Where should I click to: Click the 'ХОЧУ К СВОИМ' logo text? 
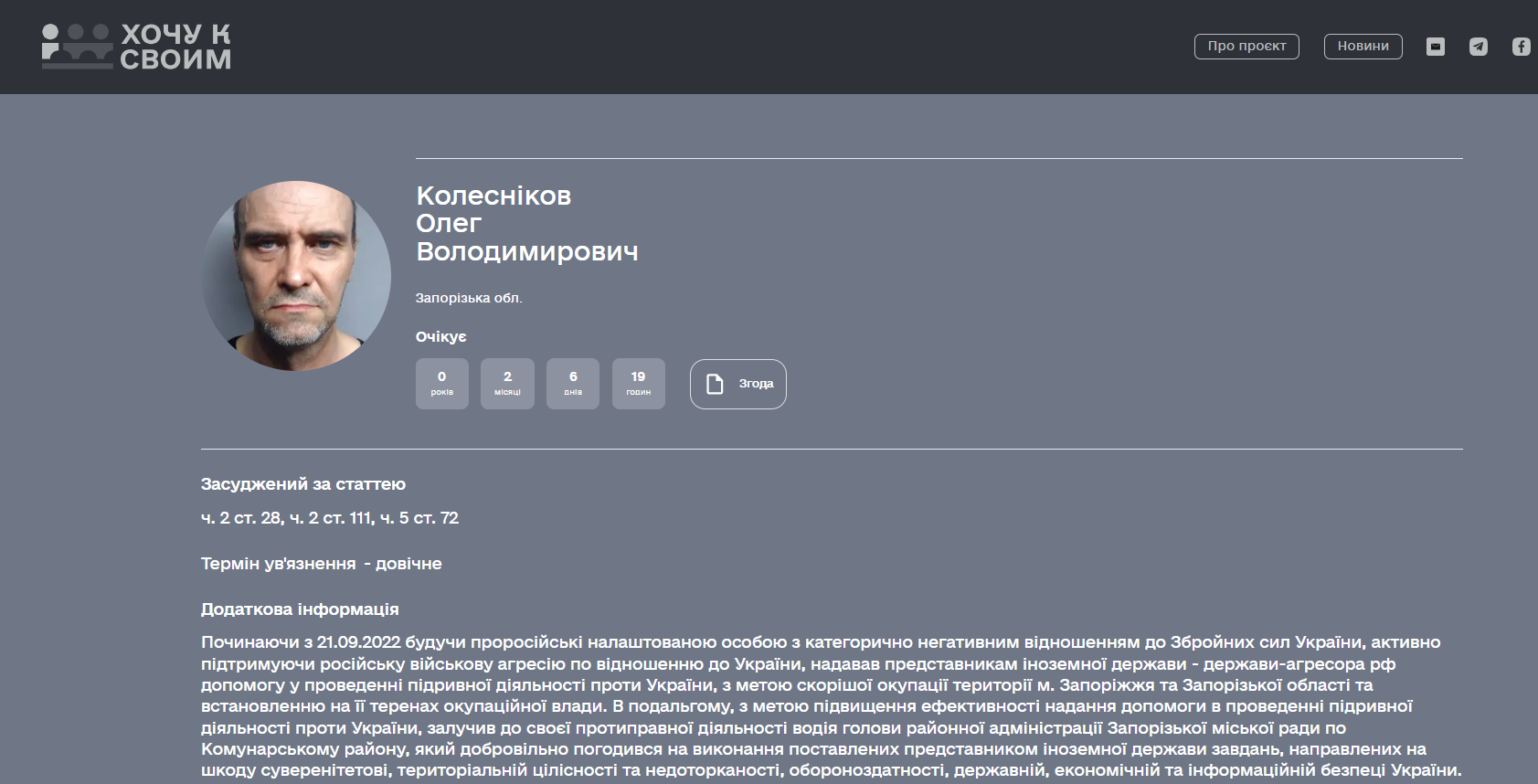[175, 47]
